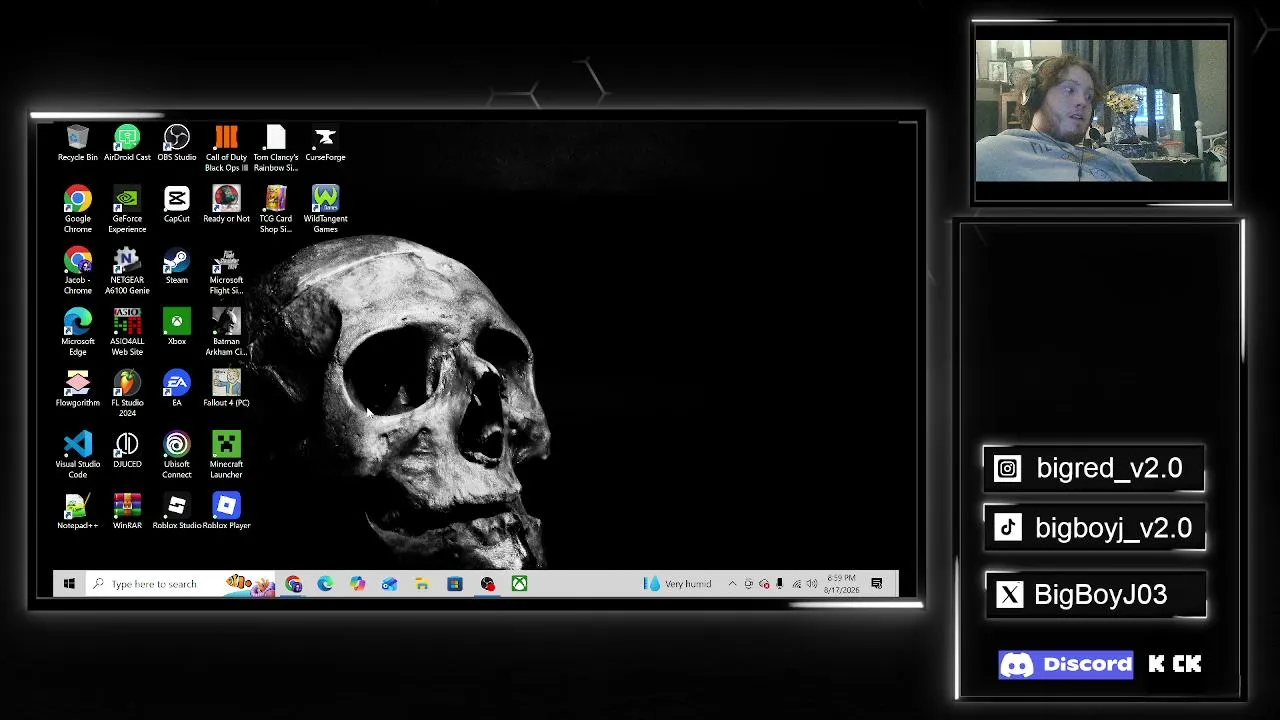Screen dimensions: 1280x720
Task: Click the webcam feed overlay
Action: pyautogui.click(x=1101, y=111)
